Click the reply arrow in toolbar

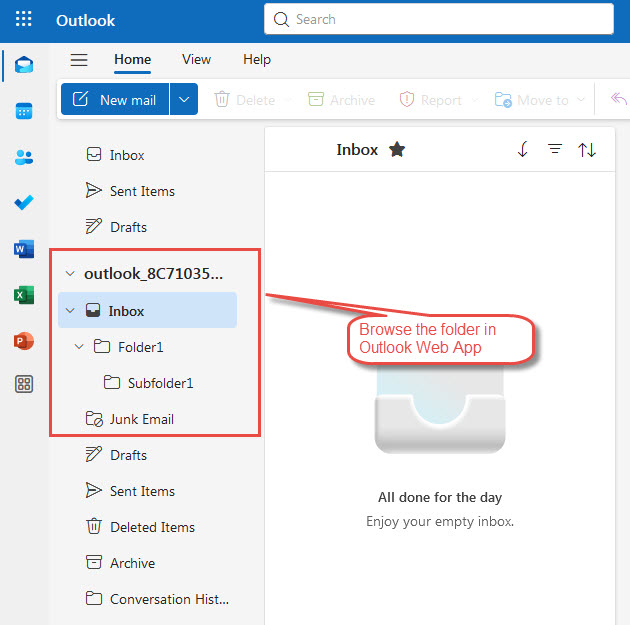pos(618,99)
